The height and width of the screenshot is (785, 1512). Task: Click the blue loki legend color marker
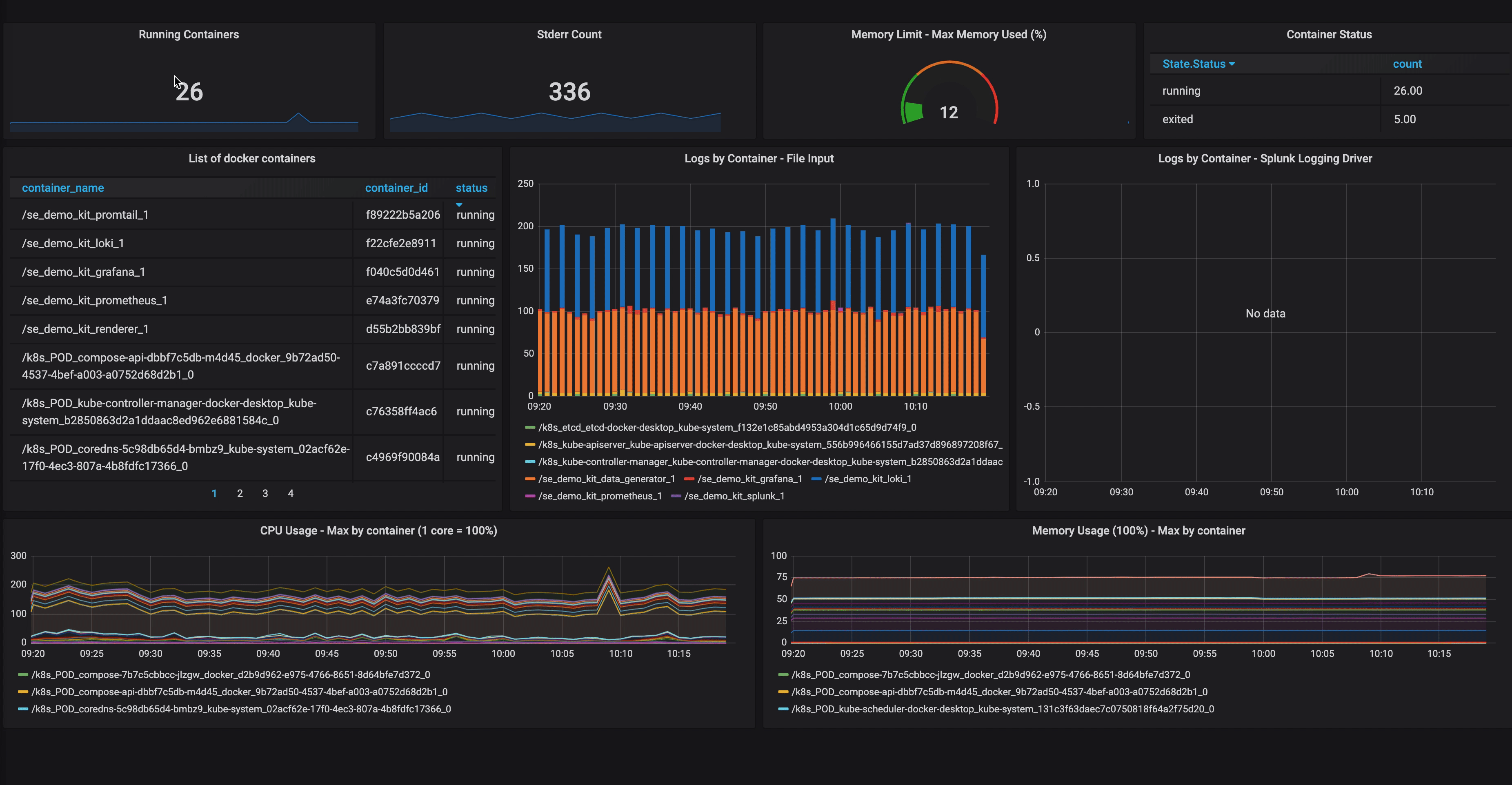click(816, 479)
